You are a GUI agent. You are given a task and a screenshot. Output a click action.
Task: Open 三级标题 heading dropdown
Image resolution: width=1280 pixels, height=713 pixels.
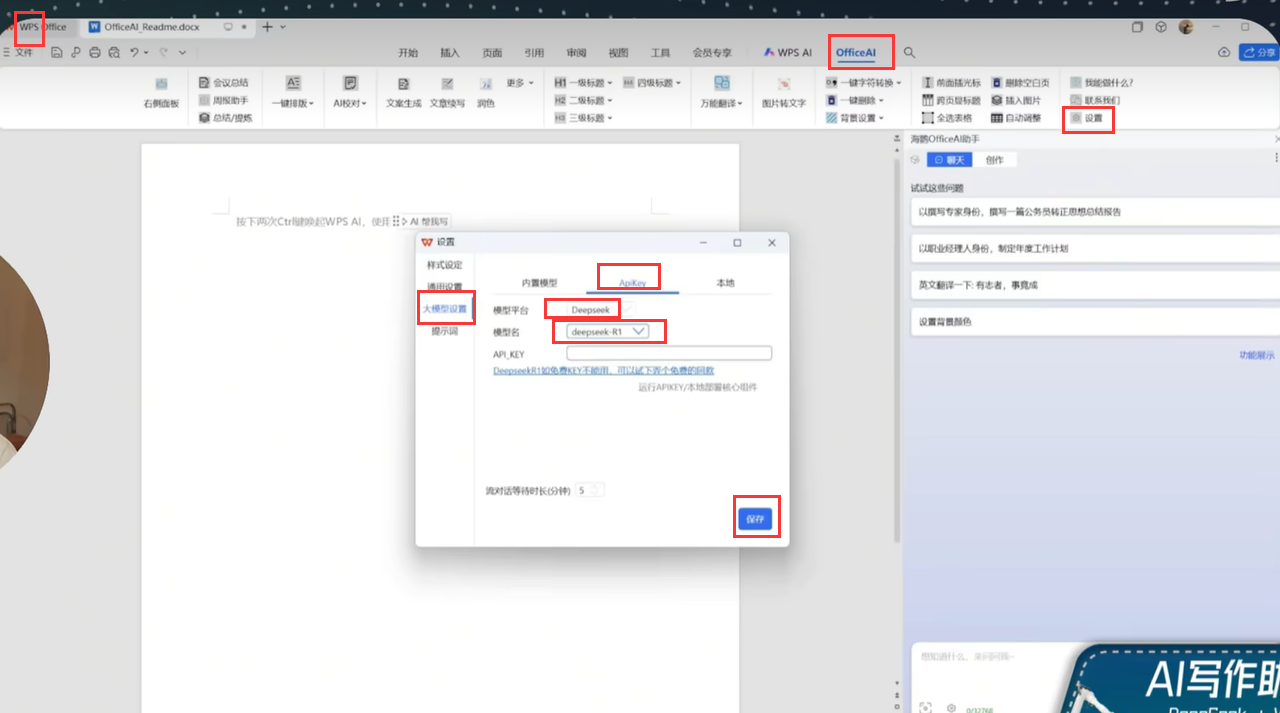coord(583,118)
